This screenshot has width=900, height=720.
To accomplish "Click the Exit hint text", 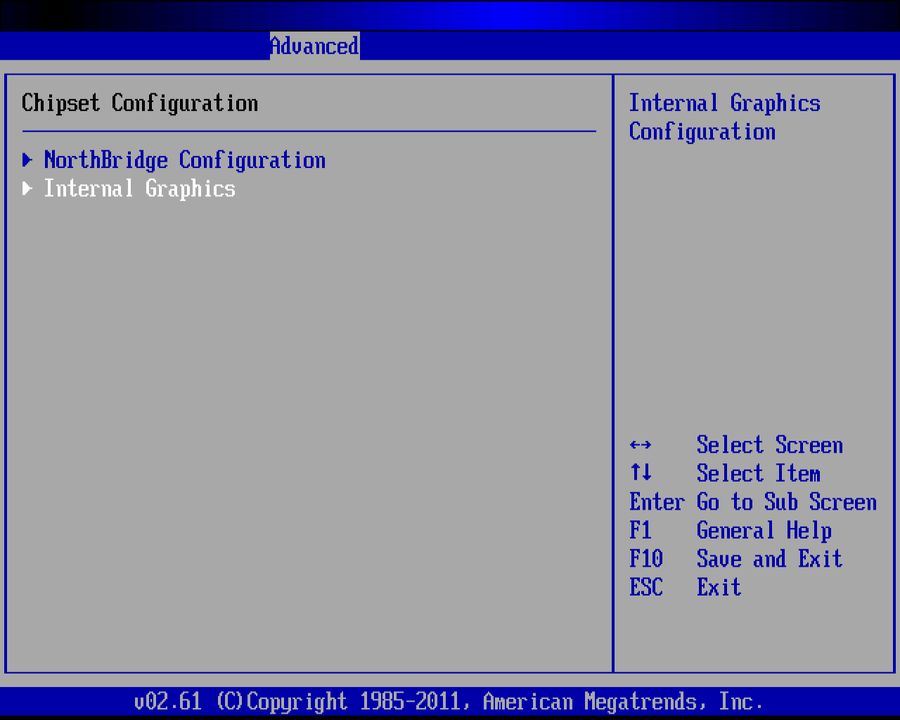I will point(719,587).
